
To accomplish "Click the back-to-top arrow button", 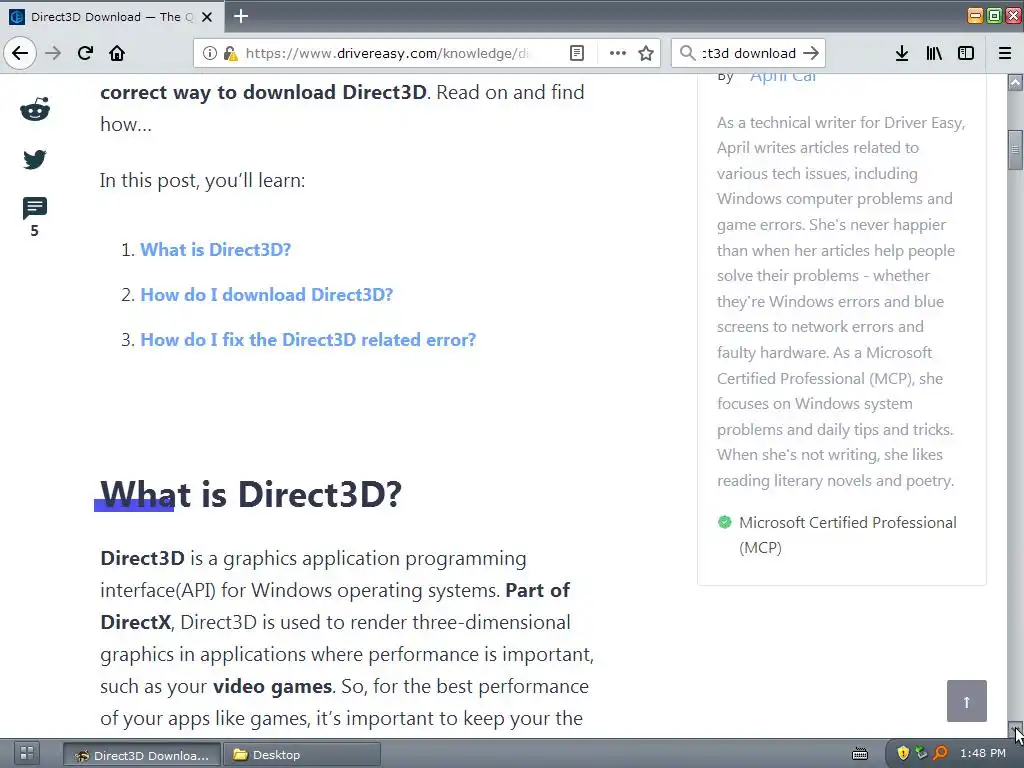I will pos(967,701).
